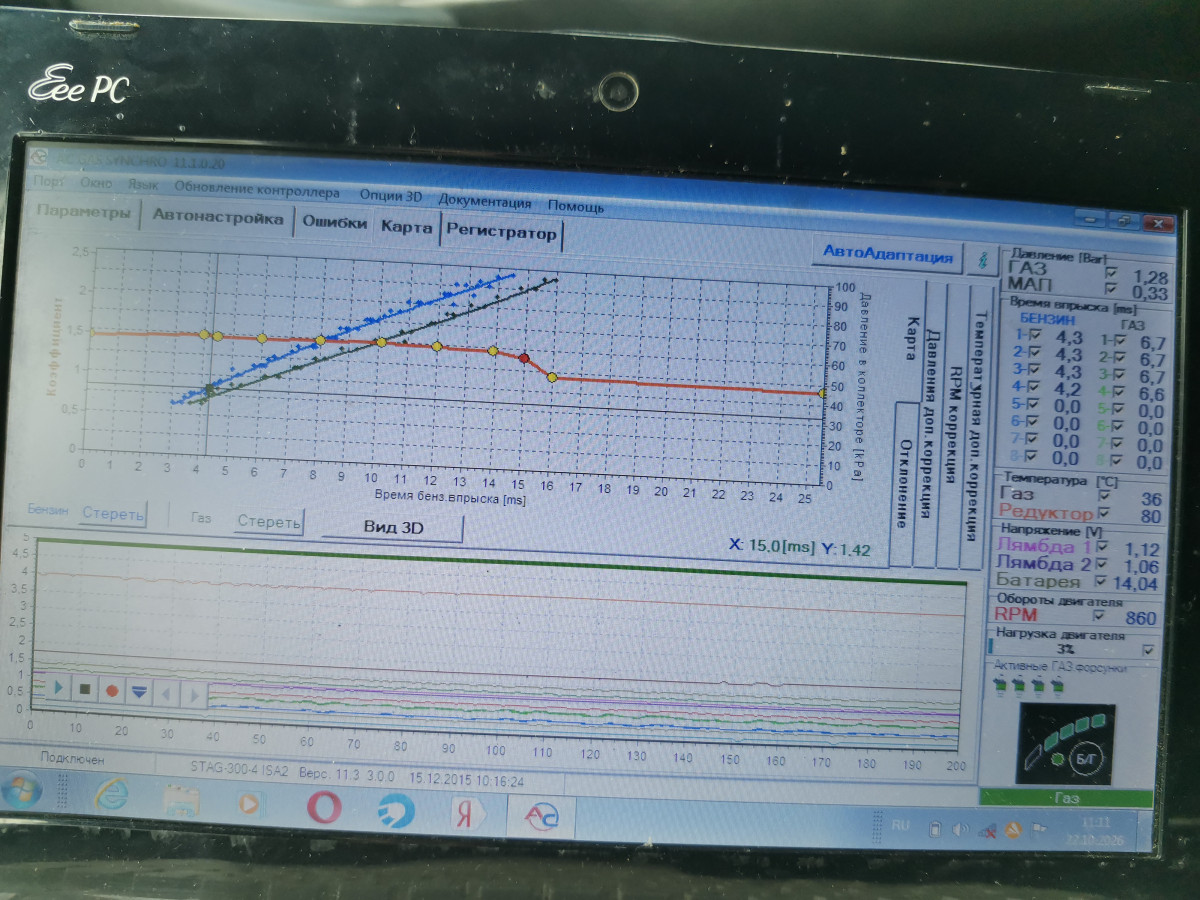Image resolution: width=1200 pixels, height=900 pixels.
Task: Open the Windows Start menu
Action: coord(20,791)
